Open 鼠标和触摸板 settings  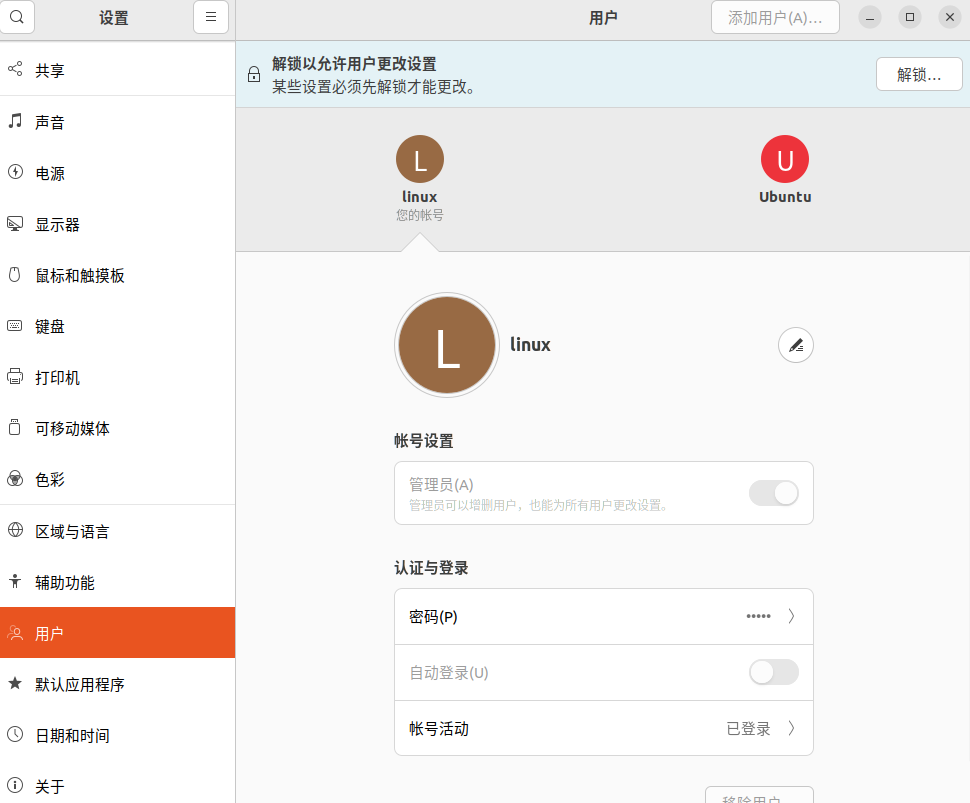(118, 275)
